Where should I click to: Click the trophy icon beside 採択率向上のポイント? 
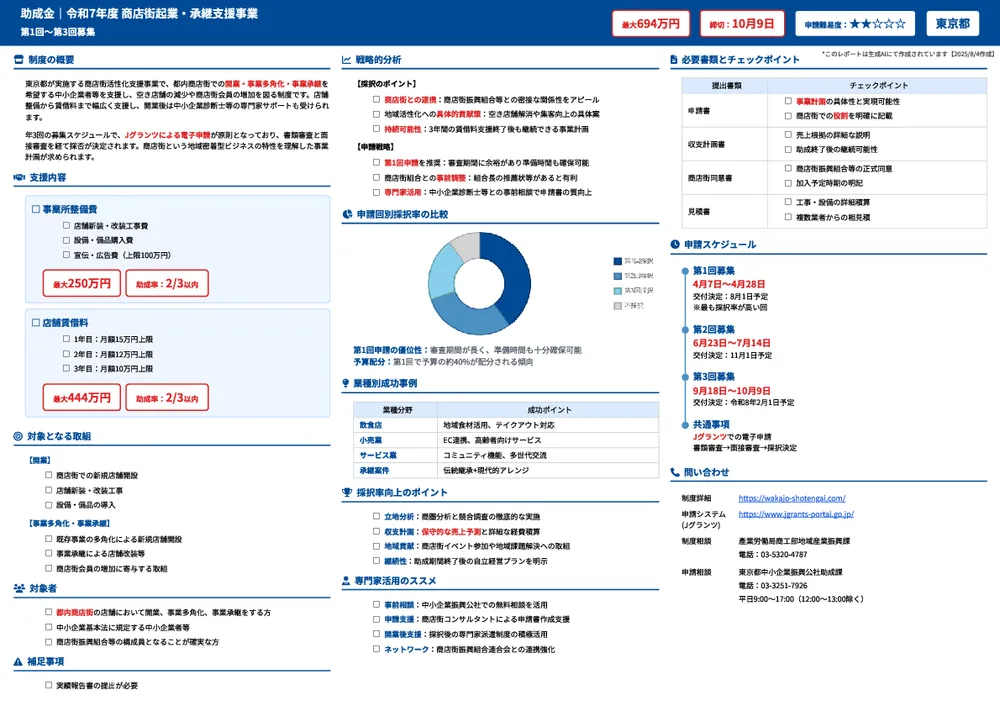[x=347, y=492]
